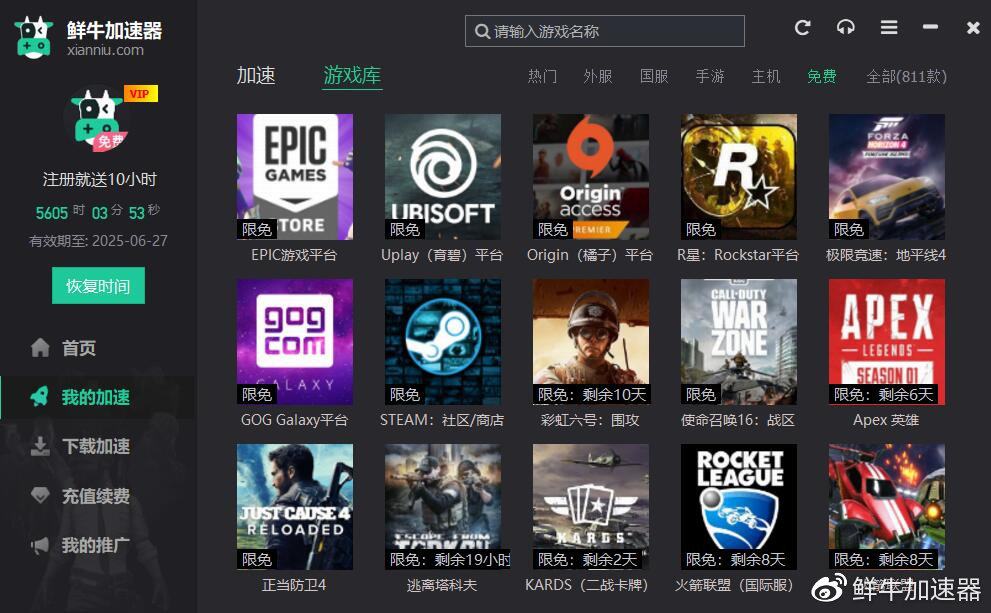Minimize the accelerator window
This screenshot has width=991, height=613.
[x=930, y=27]
